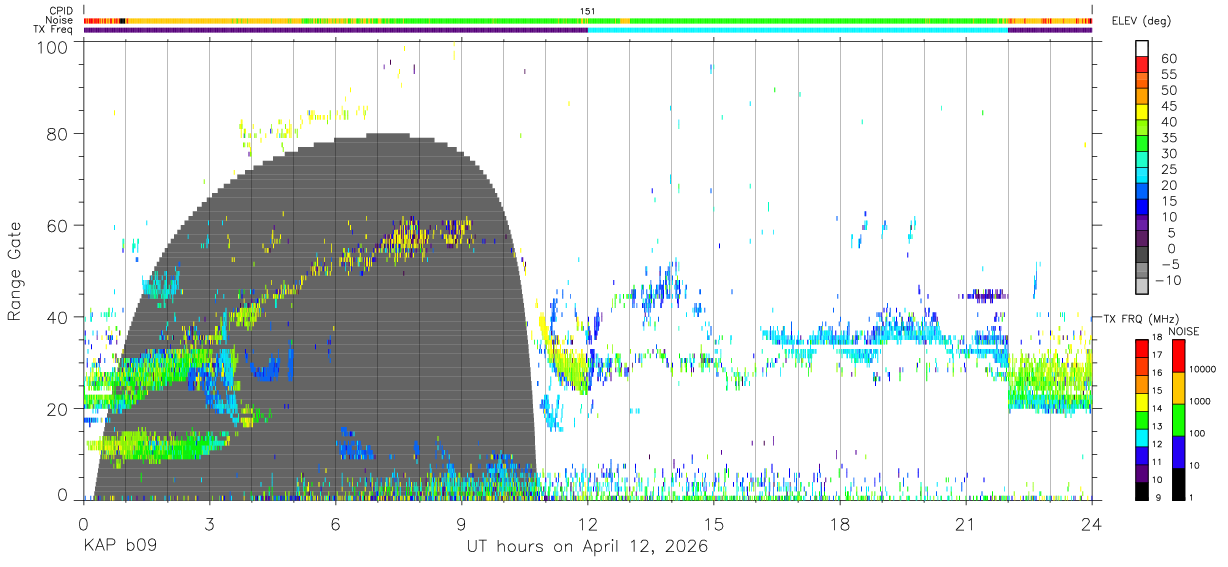Pick the purple 5-10 elevation swatch

[1143, 225]
